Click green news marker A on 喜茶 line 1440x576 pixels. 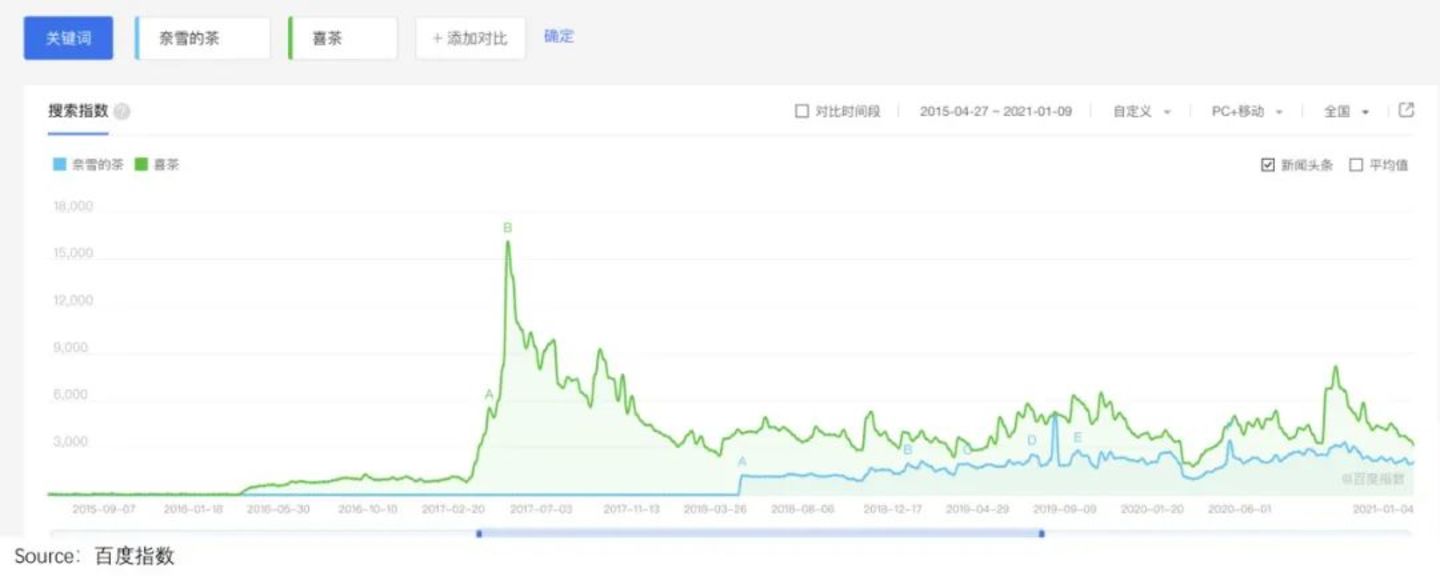pos(489,395)
